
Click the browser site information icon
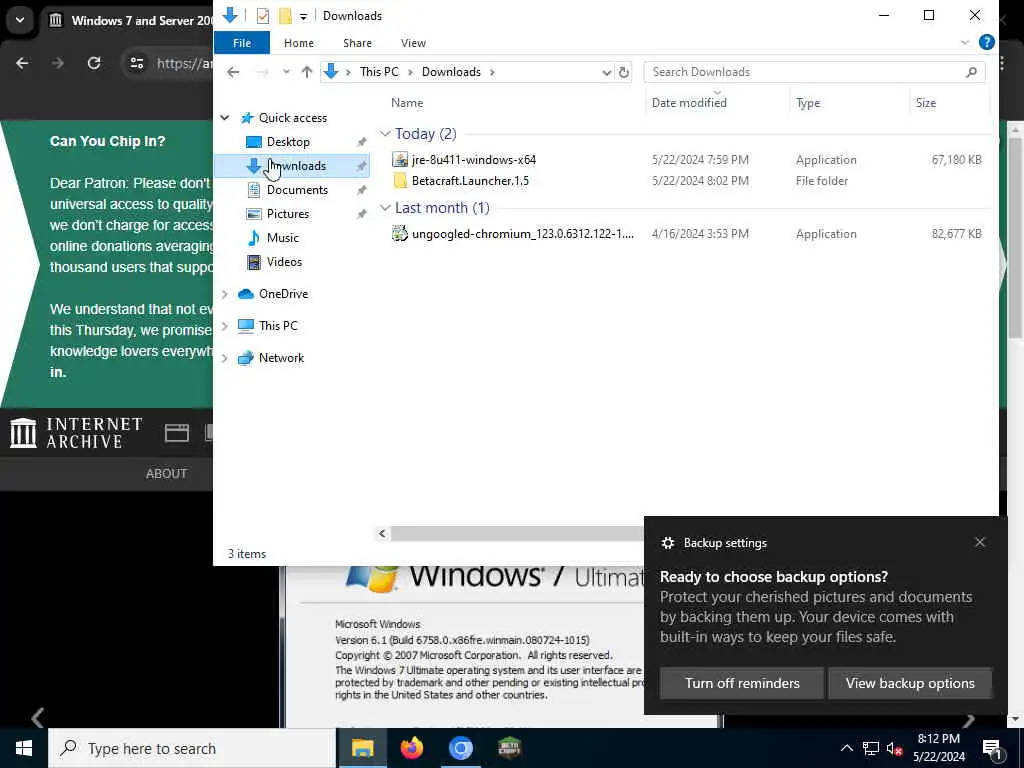tap(136, 63)
